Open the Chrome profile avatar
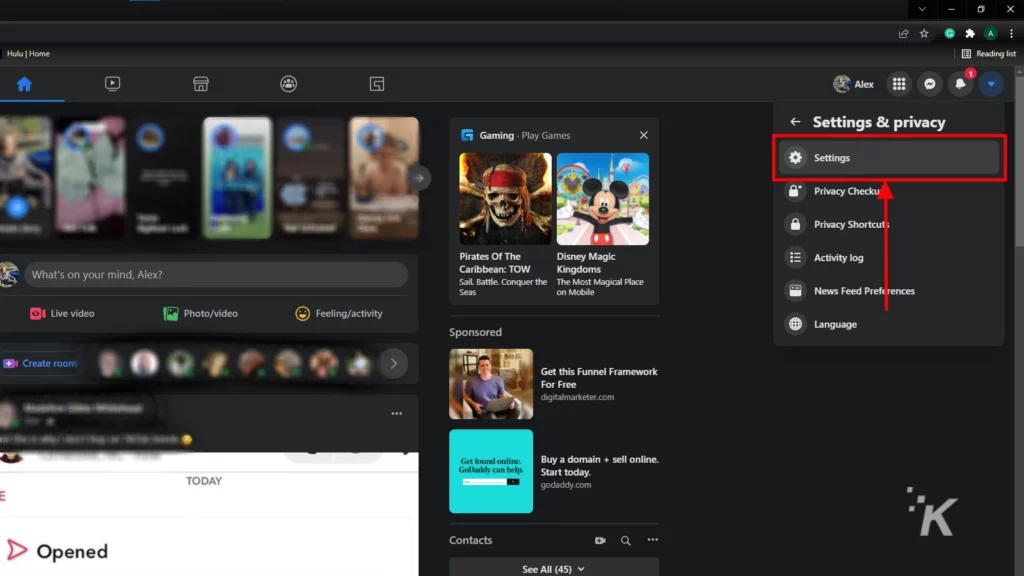 pyautogui.click(x=991, y=33)
